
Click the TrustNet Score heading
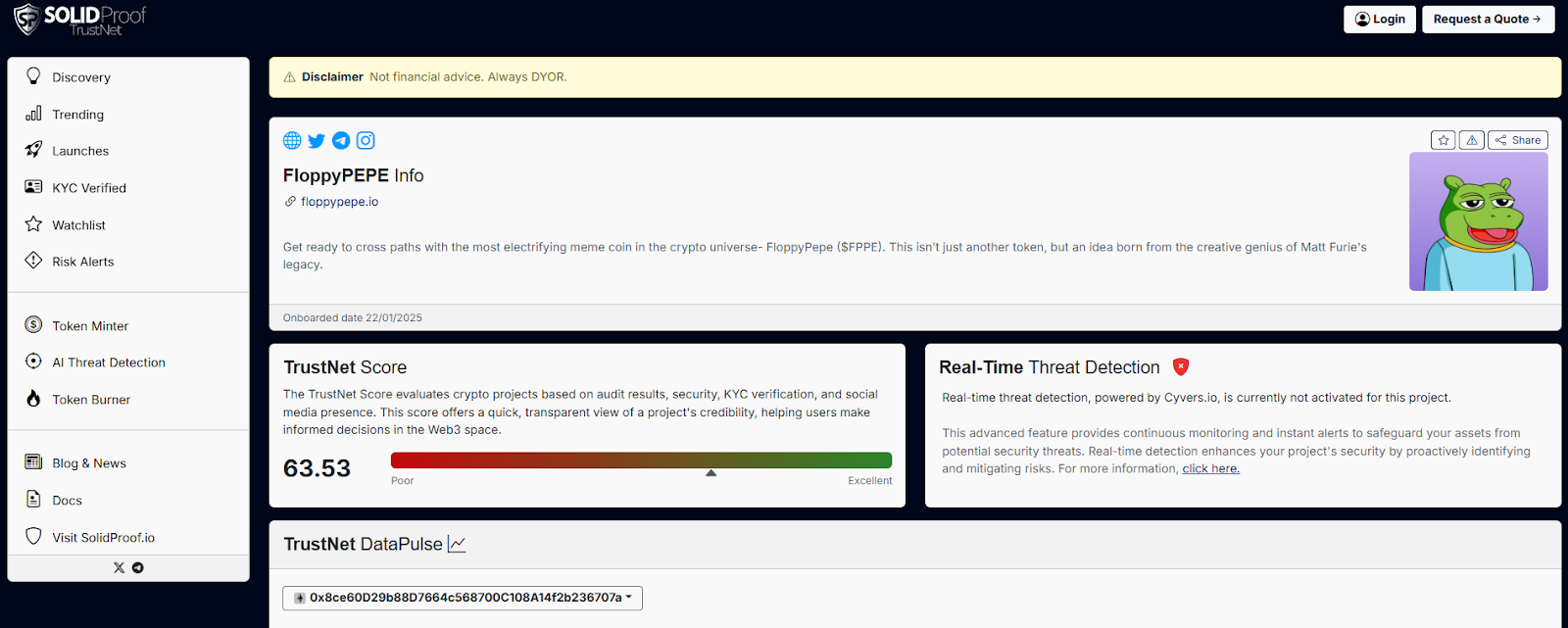[345, 367]
